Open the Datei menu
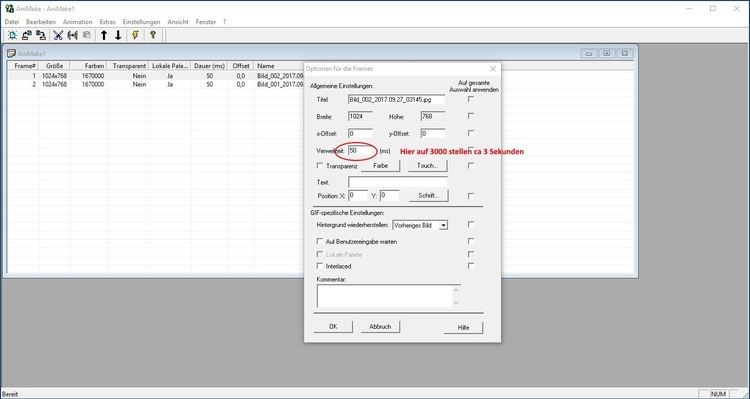This screenshot has width=750, height=399. 12,22
